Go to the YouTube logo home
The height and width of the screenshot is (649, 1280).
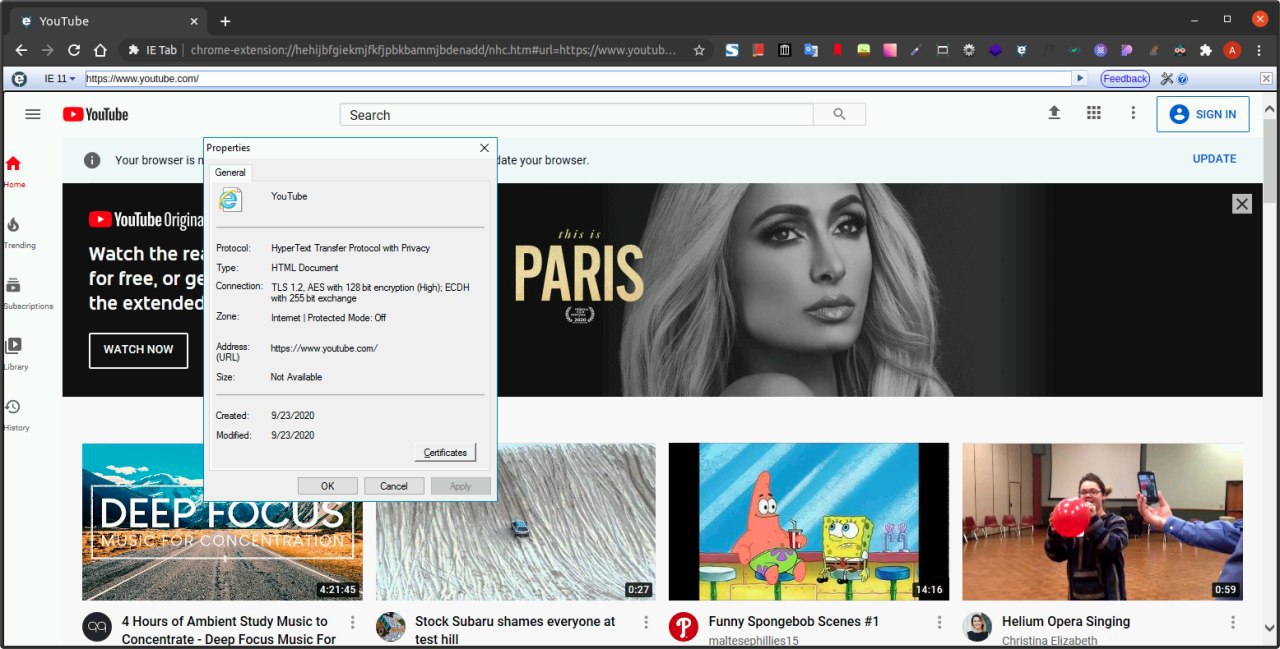[96, 114]
